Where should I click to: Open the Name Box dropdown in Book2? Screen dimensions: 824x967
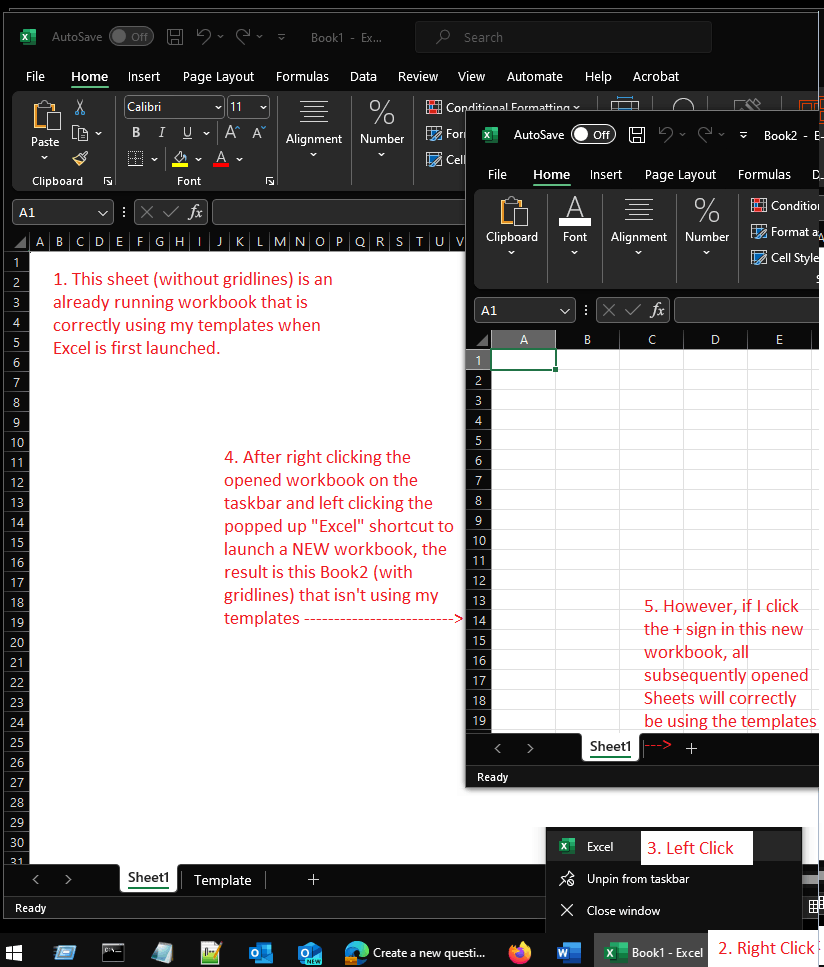click(x=564, y=310)
